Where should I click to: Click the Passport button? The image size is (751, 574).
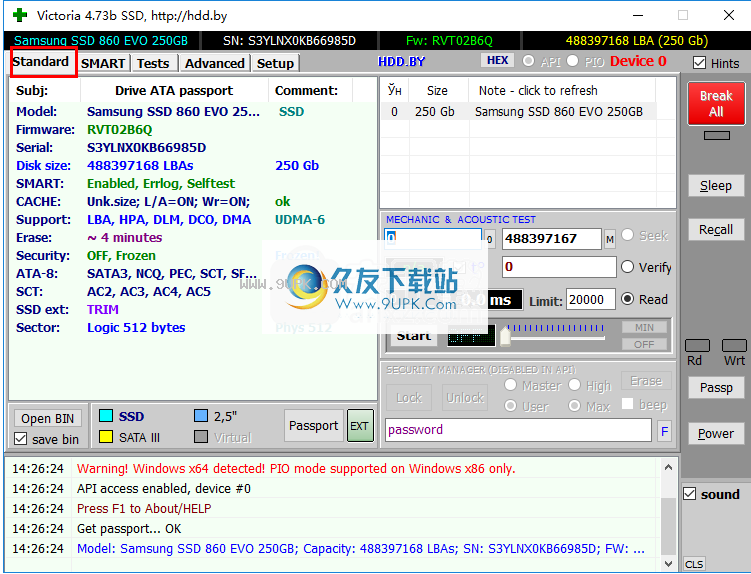[314, 425]
